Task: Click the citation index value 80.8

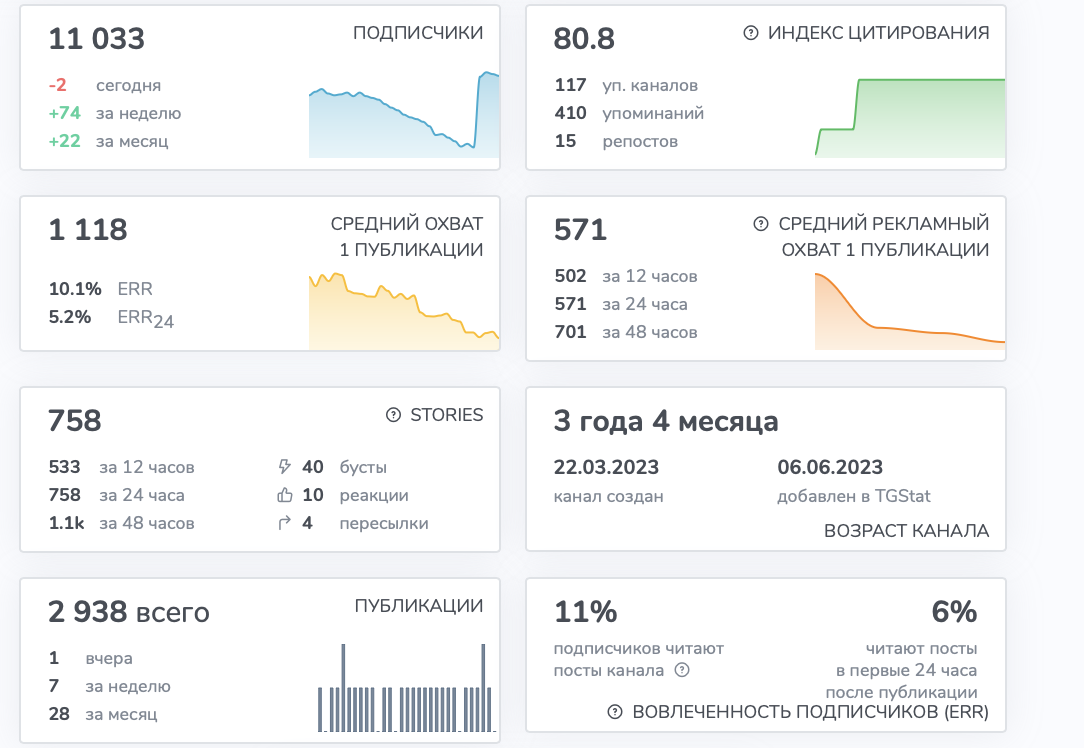Action: [x=584, y=39]
